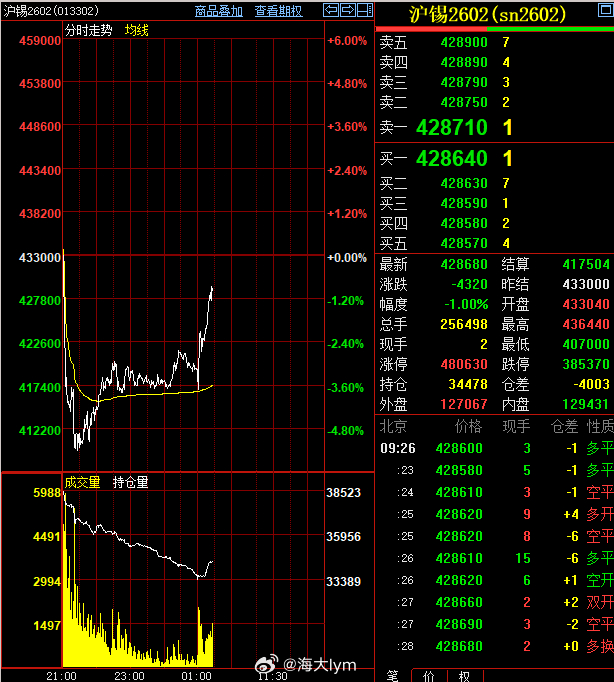Click the 459000 price axis label
The width and height of the screenshot is (614, 682).
point(40,41)
